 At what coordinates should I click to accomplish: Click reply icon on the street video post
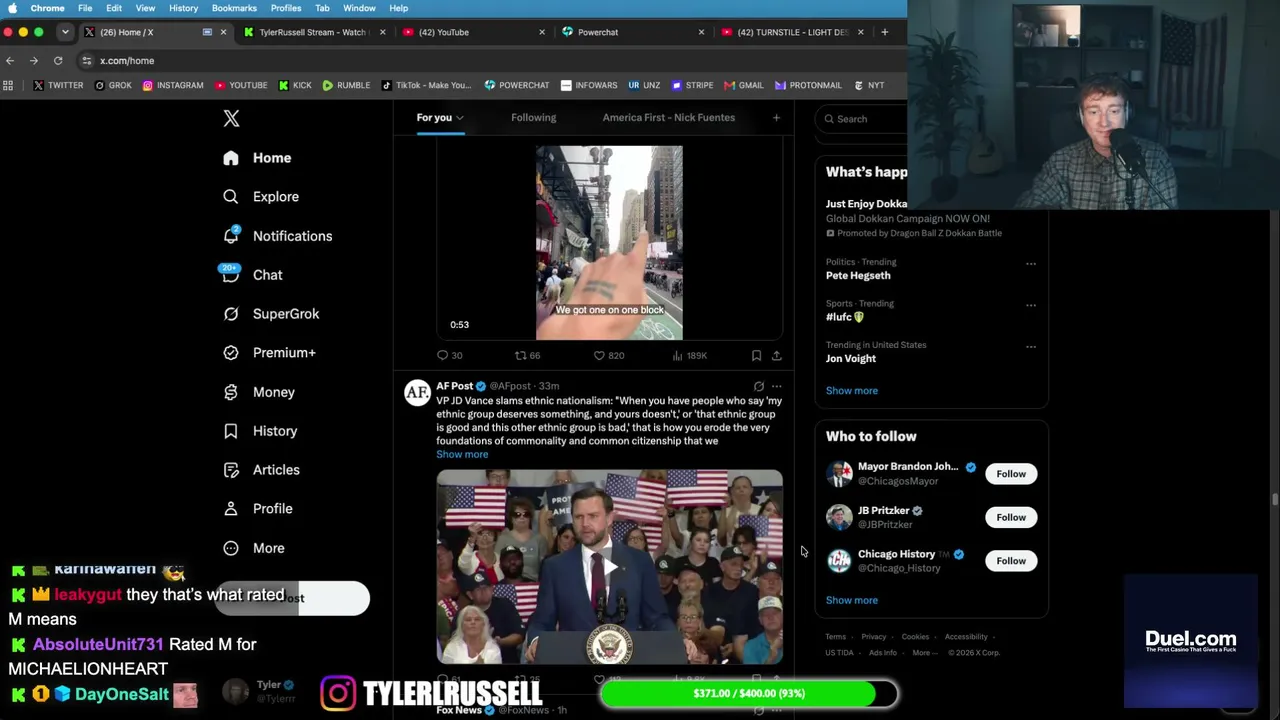[443, 355]
